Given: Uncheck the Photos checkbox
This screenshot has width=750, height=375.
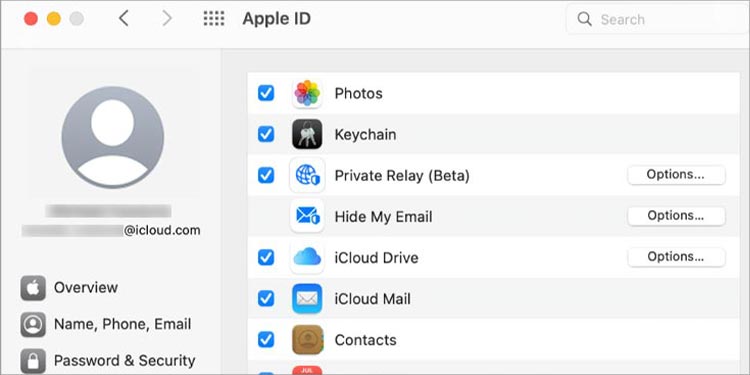Looking at the screenshot, I should coord(266,93).
